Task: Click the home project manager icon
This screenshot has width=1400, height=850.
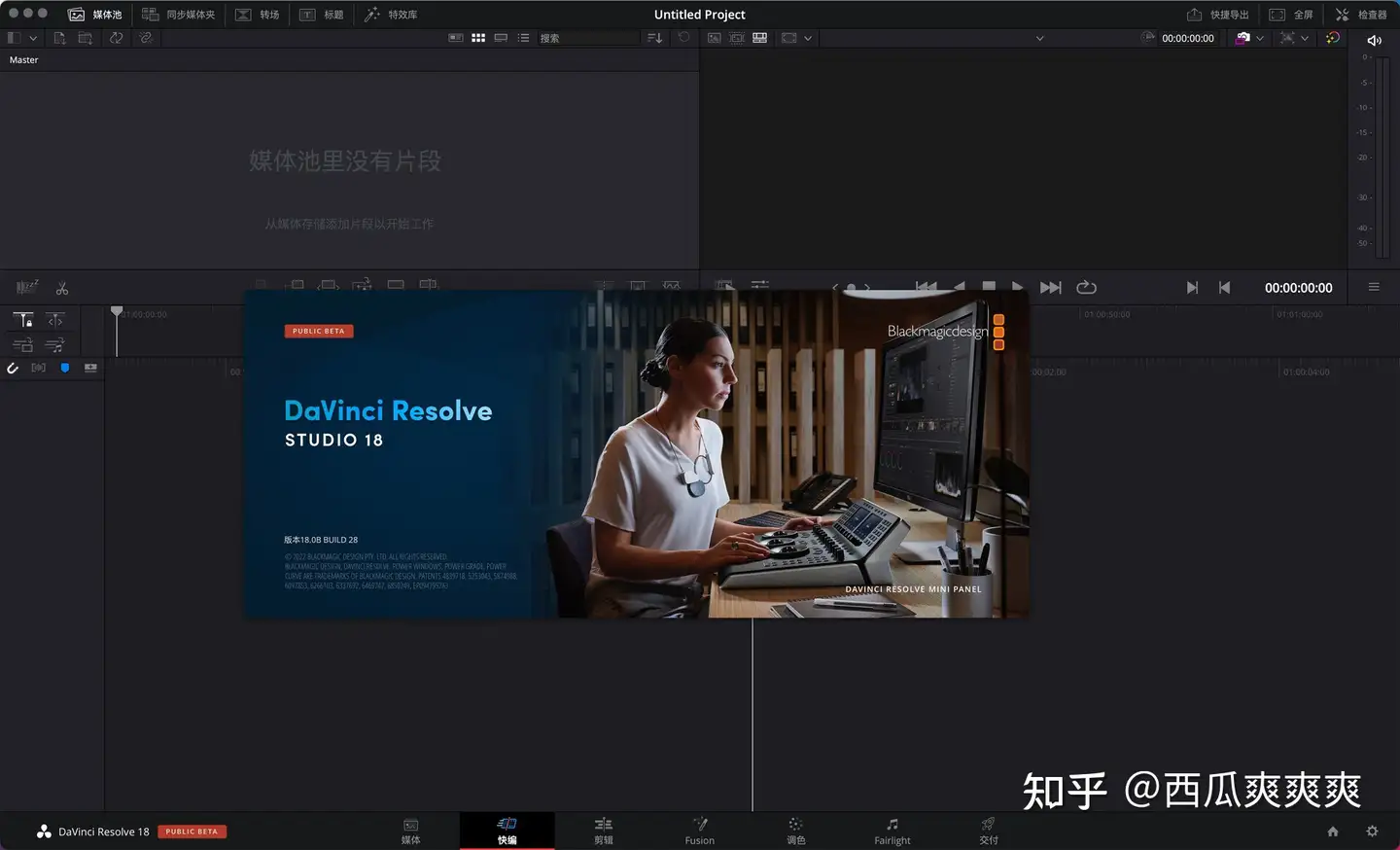Action: pyautogui.click(x=1333, y=832)
